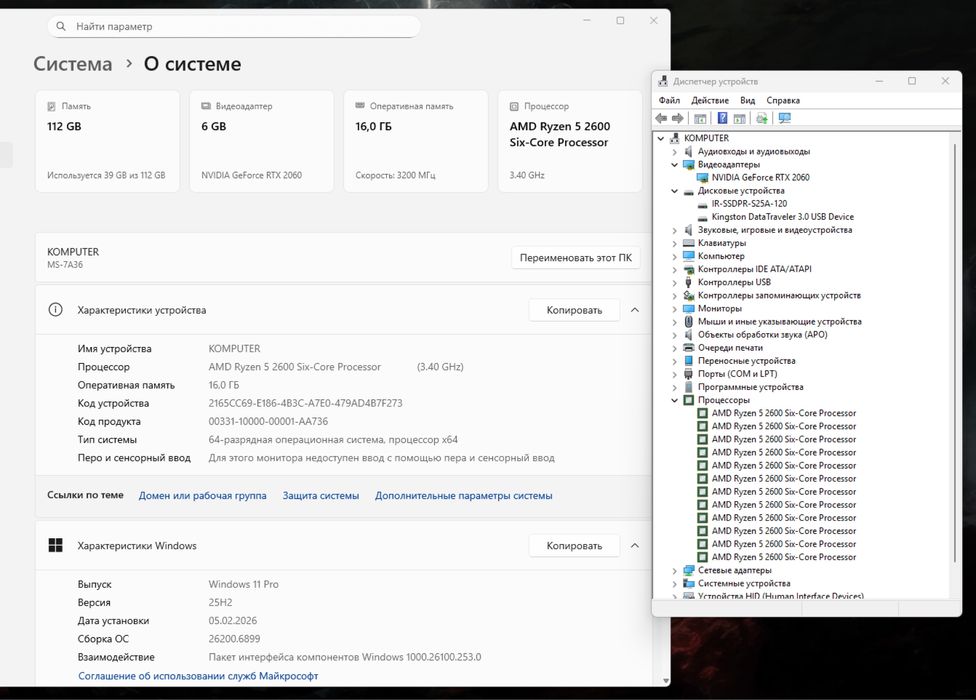Click the Show/Hide console tree toolbar icon
976x700 pixels.
click(700, 118)
